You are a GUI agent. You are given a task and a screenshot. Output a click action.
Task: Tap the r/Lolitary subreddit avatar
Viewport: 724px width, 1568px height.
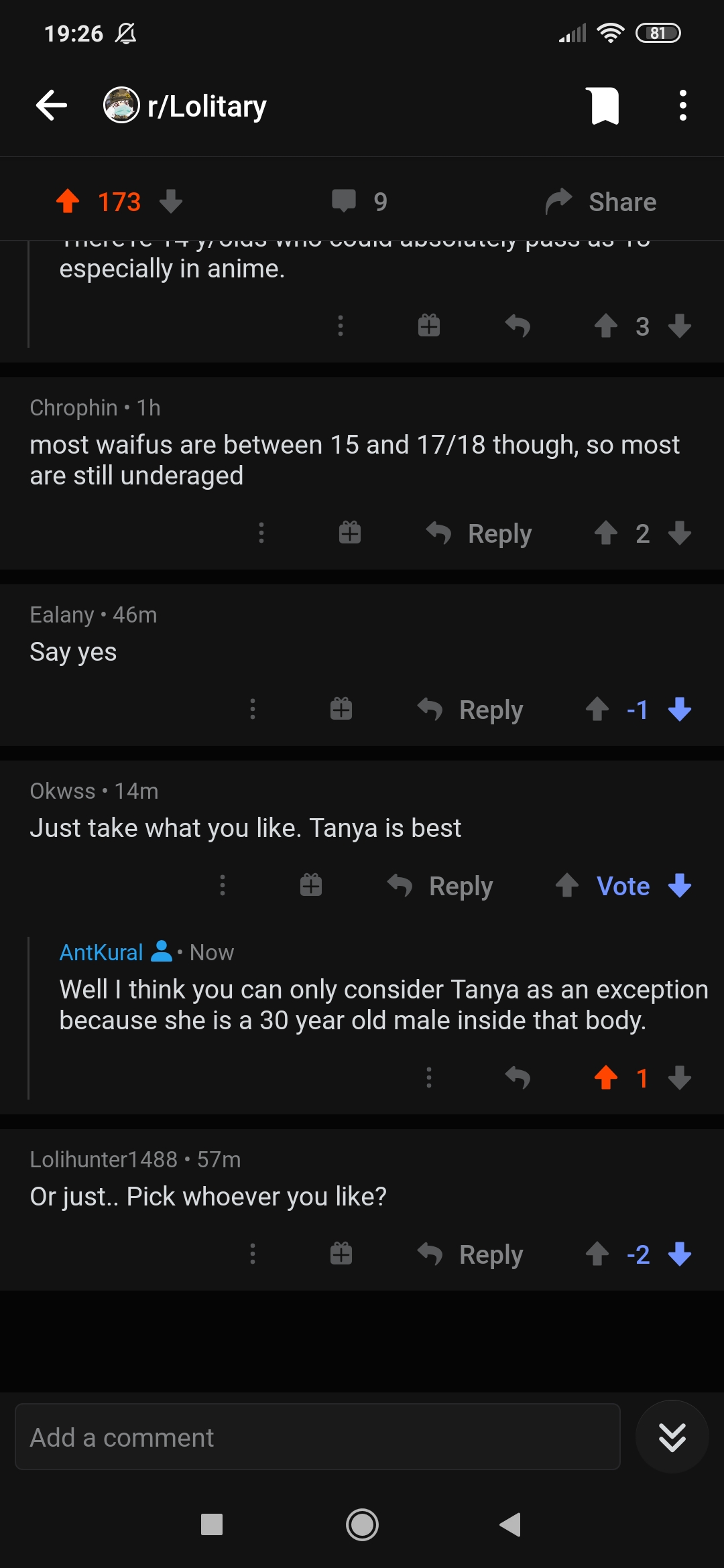coord(121,105)
